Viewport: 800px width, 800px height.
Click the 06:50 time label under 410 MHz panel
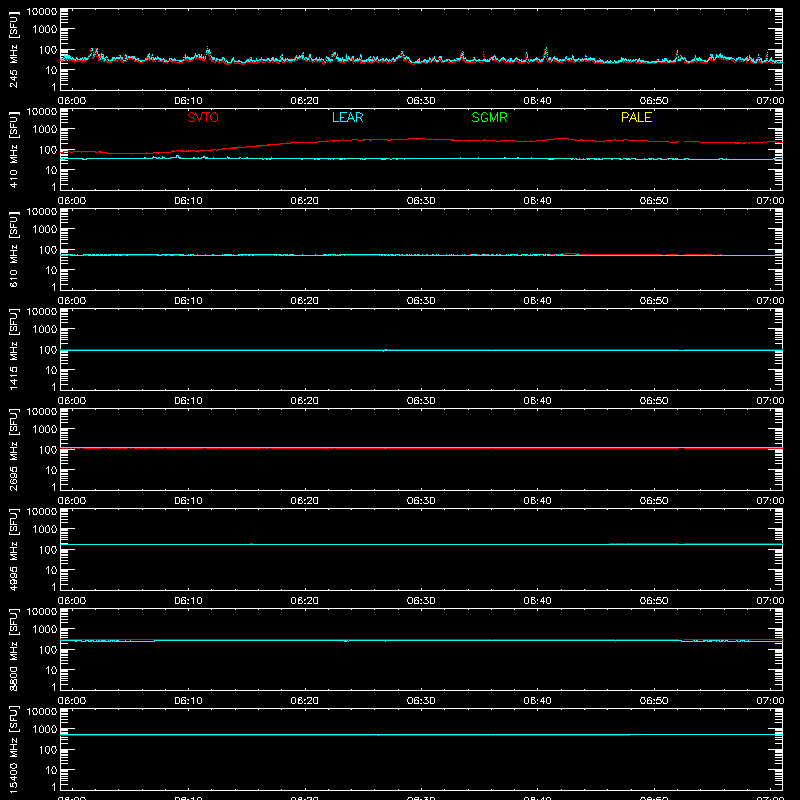pyautogui.click(x=654, y=201)
